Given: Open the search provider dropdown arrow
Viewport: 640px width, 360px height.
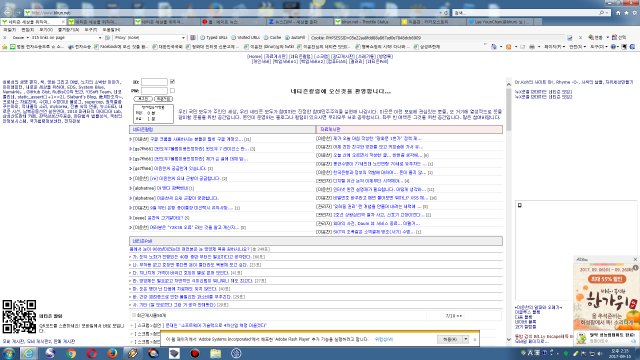Looking at the screenshot, I should pos(607,13).
